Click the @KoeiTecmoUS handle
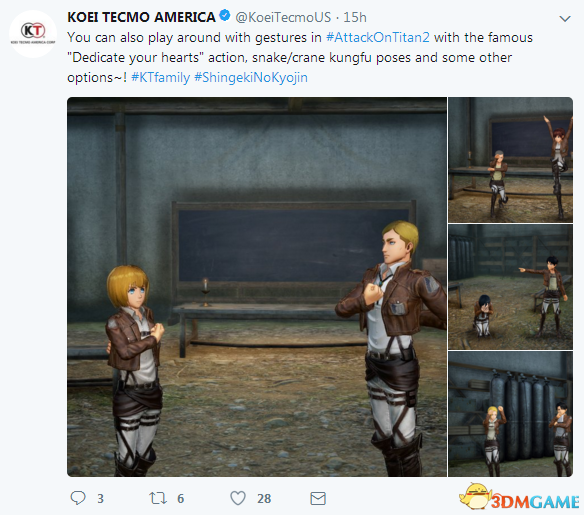Viewport: 584px width, 515px height. [283, 17]
